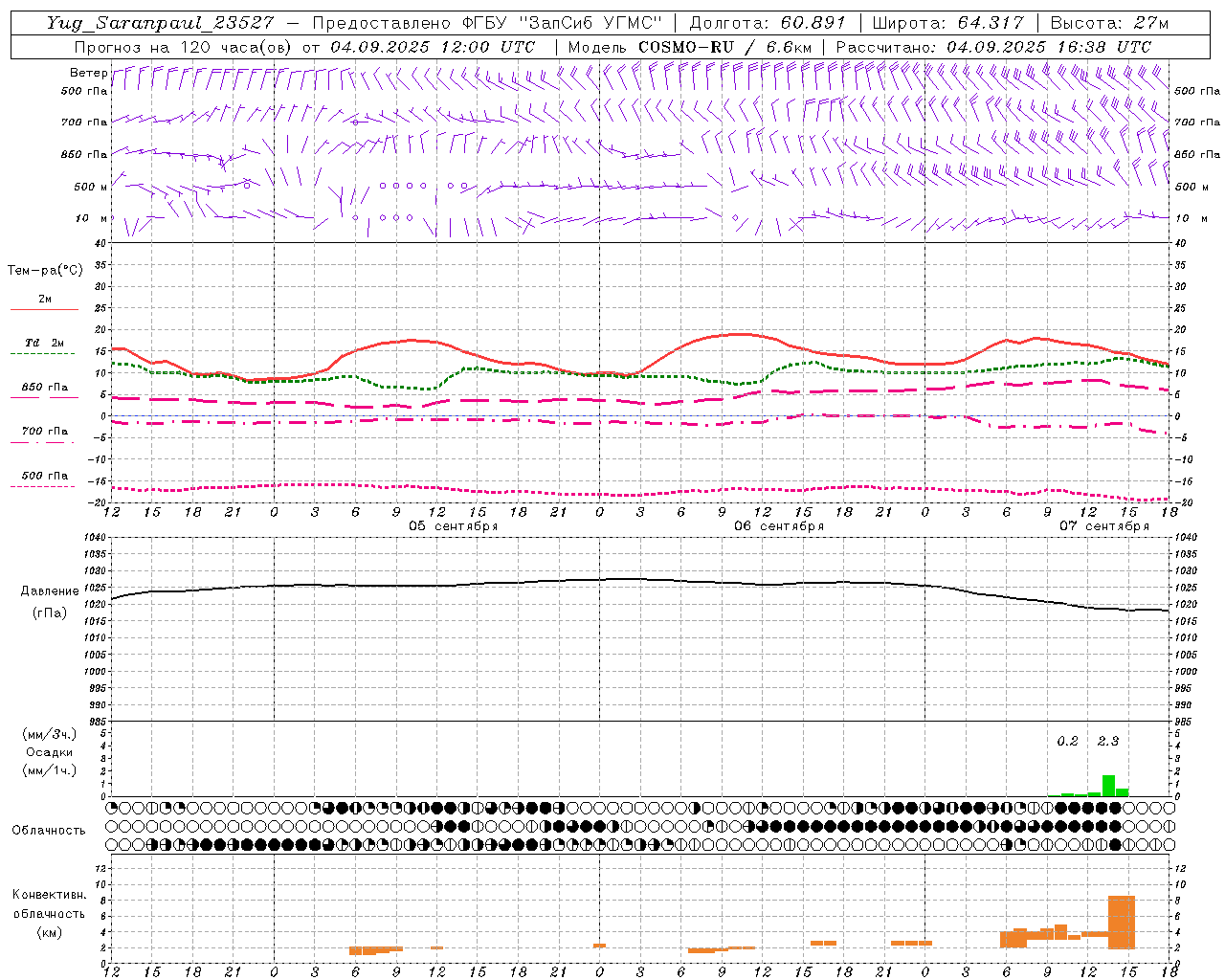1225x980 pixels.
Task: Click the Рассчитано: 04.09.2025 16:38 UTC timestamp
Action: tap(993, 47)
